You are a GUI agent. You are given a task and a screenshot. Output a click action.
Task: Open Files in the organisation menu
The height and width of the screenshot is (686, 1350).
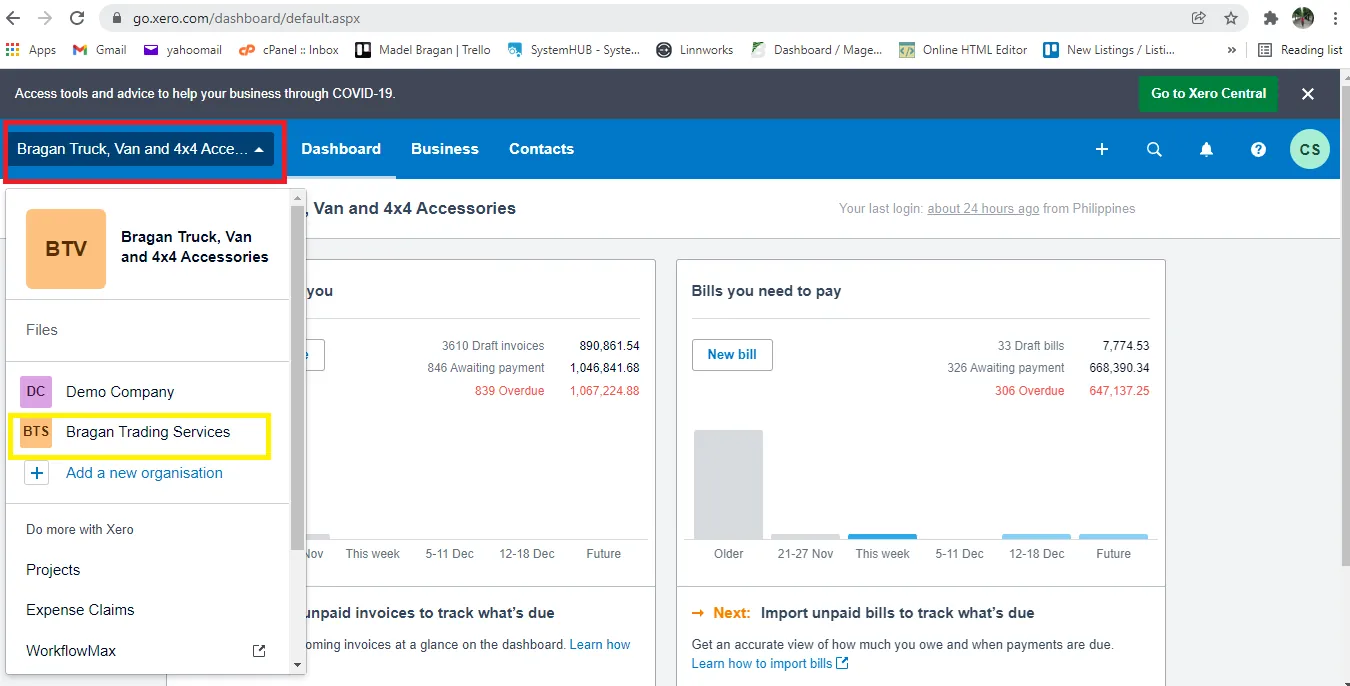(x=42, y=330)
